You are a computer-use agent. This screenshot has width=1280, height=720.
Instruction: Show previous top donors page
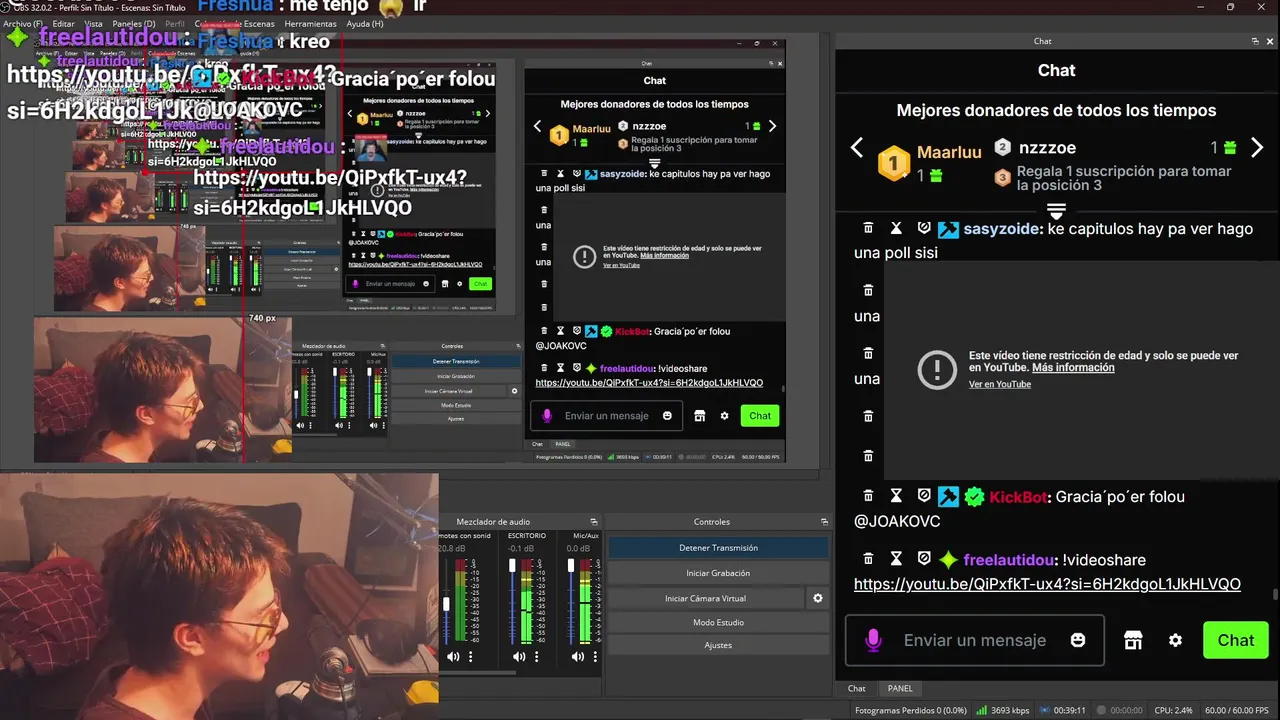[x=857, y=148]
